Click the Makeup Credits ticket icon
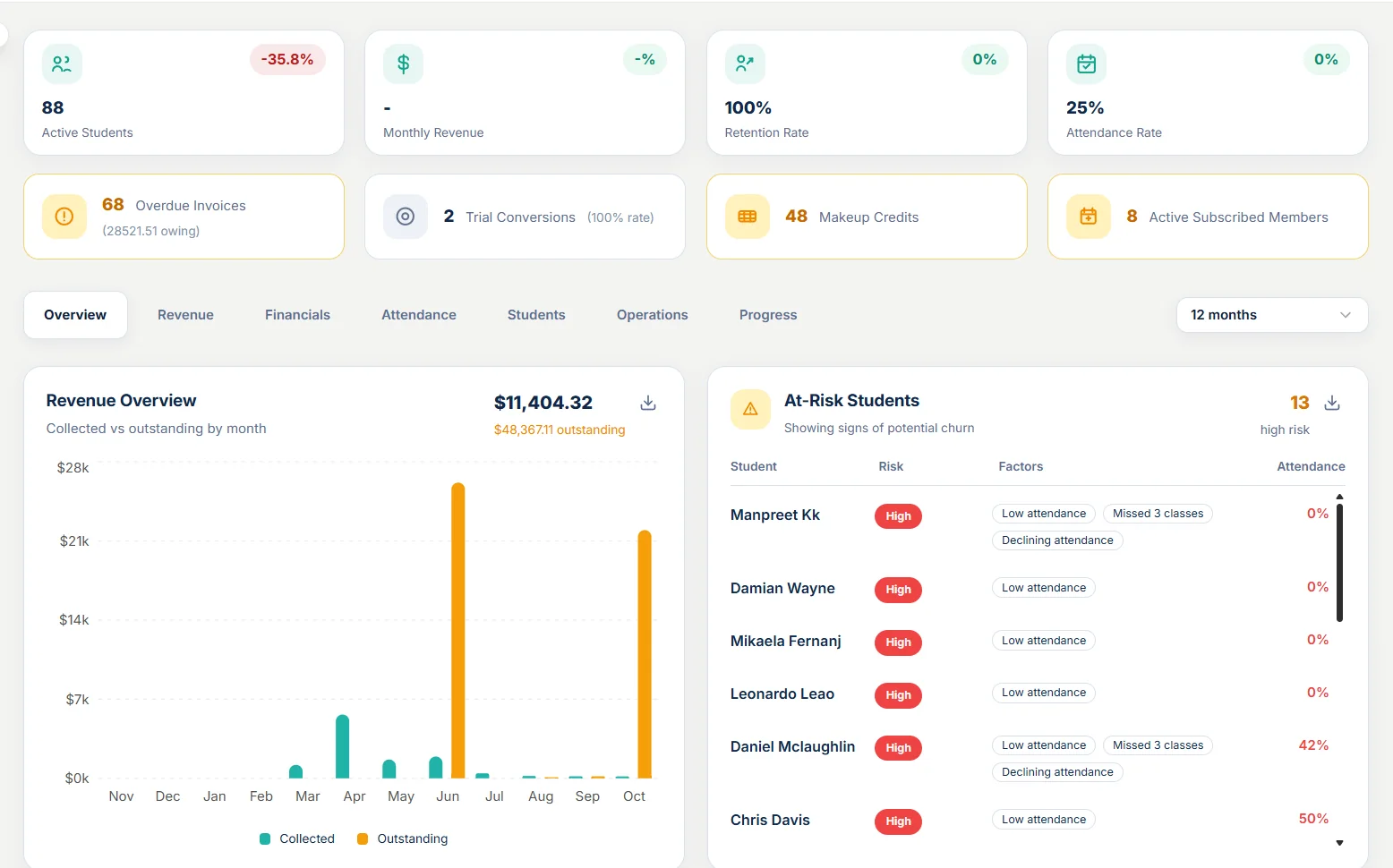1393x868 pixels. [748, 217]
